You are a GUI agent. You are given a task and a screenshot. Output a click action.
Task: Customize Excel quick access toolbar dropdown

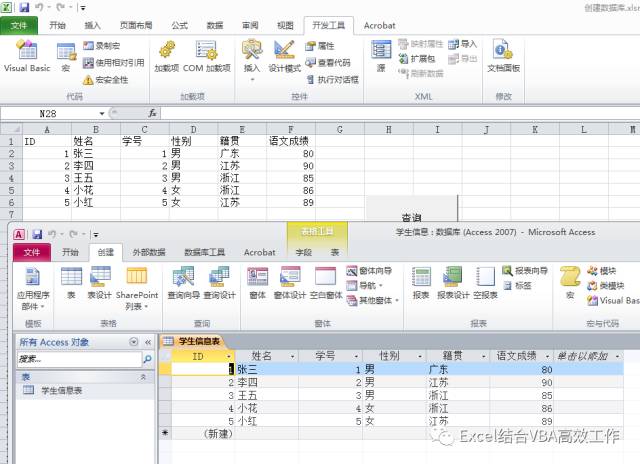(83, 7)
